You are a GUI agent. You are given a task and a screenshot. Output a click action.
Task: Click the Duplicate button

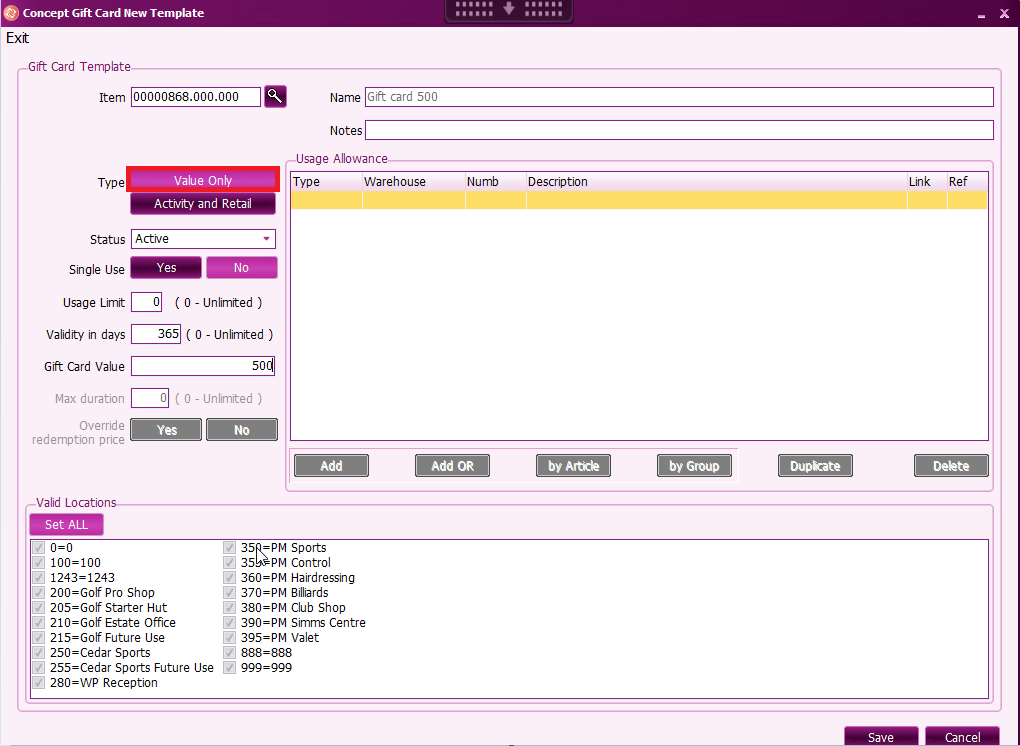coord(815,466)
